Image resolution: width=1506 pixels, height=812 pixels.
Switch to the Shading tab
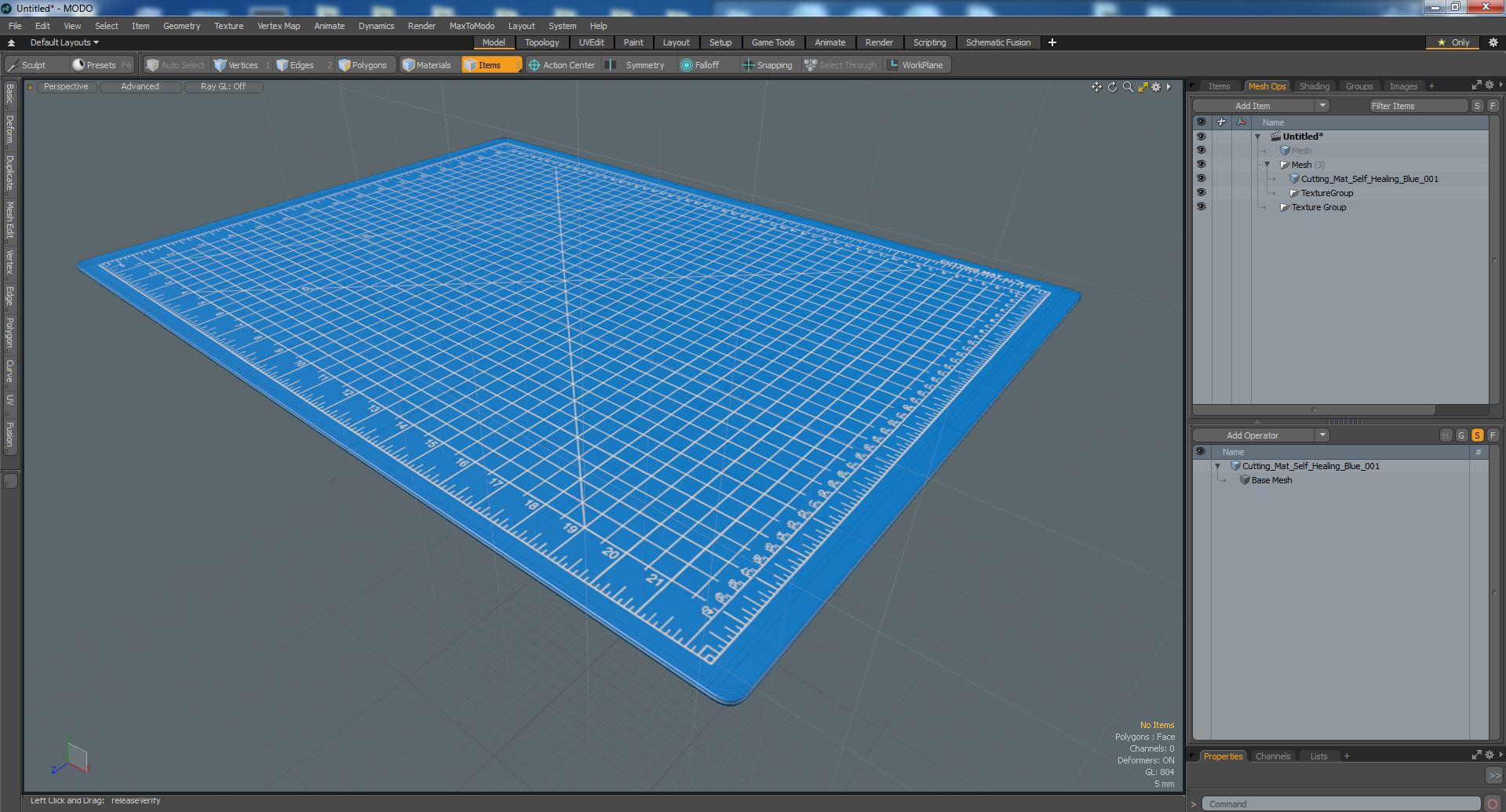[1315, 86]
